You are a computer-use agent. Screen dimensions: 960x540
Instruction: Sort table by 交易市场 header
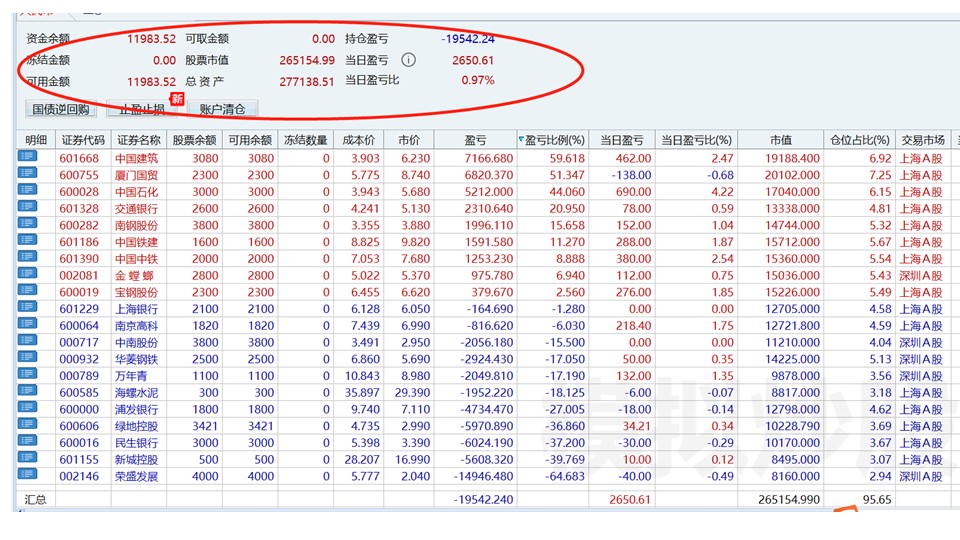coord(923,140)
